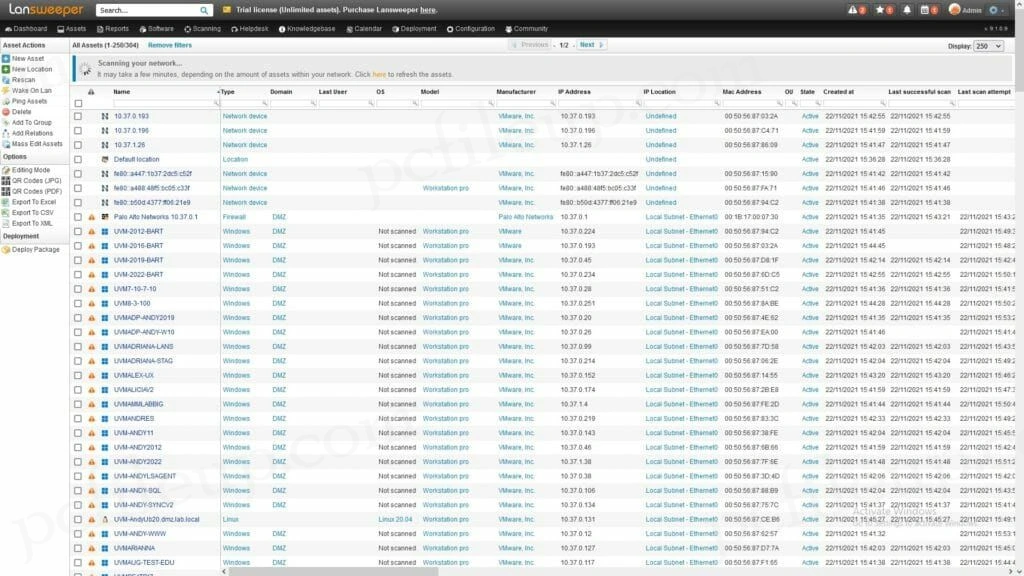Open the notifications bell icon
The width and height of the screenshot is (1024, 576).
[906, 9]
